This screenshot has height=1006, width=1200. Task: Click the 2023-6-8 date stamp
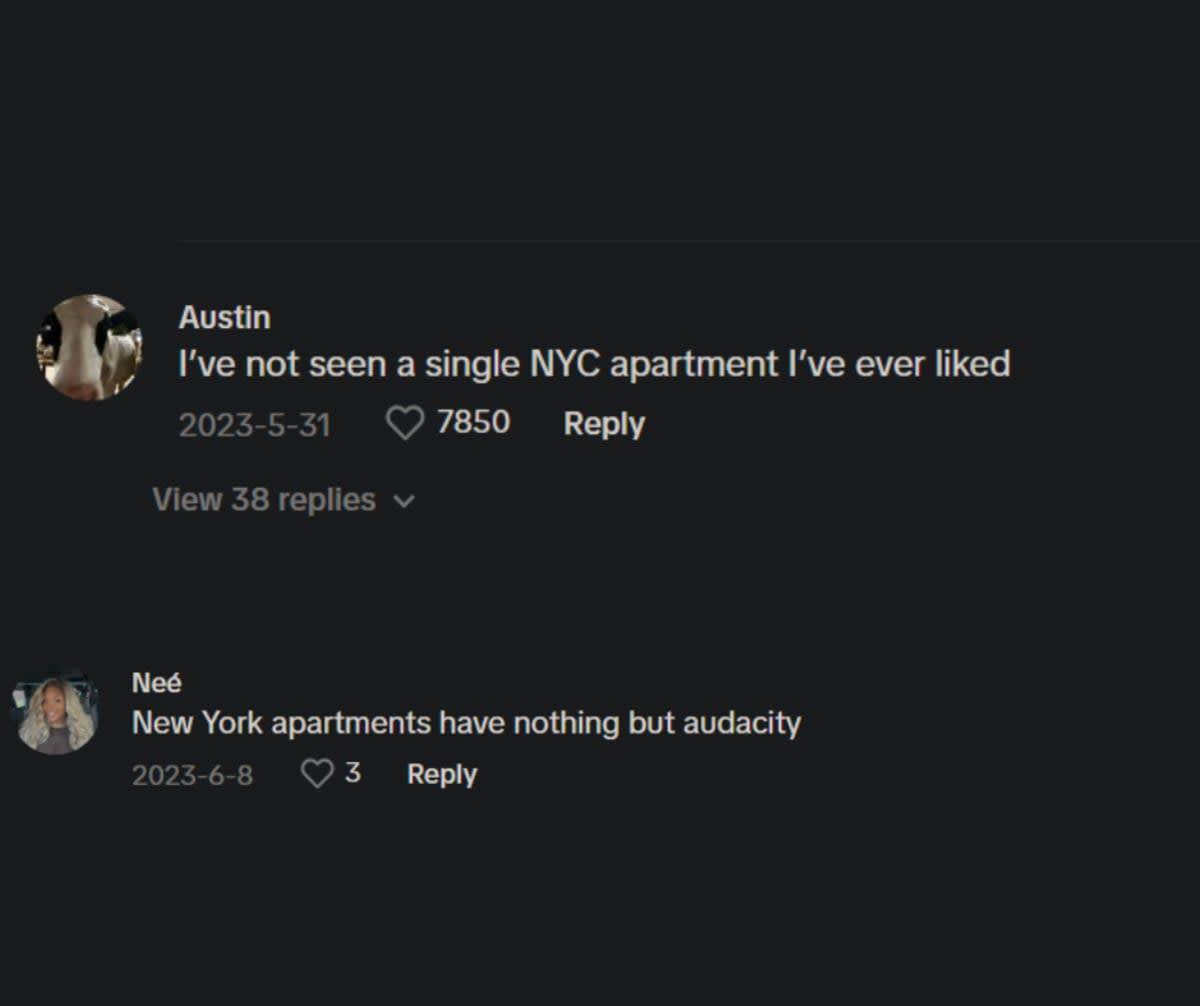tap(192, 775)
